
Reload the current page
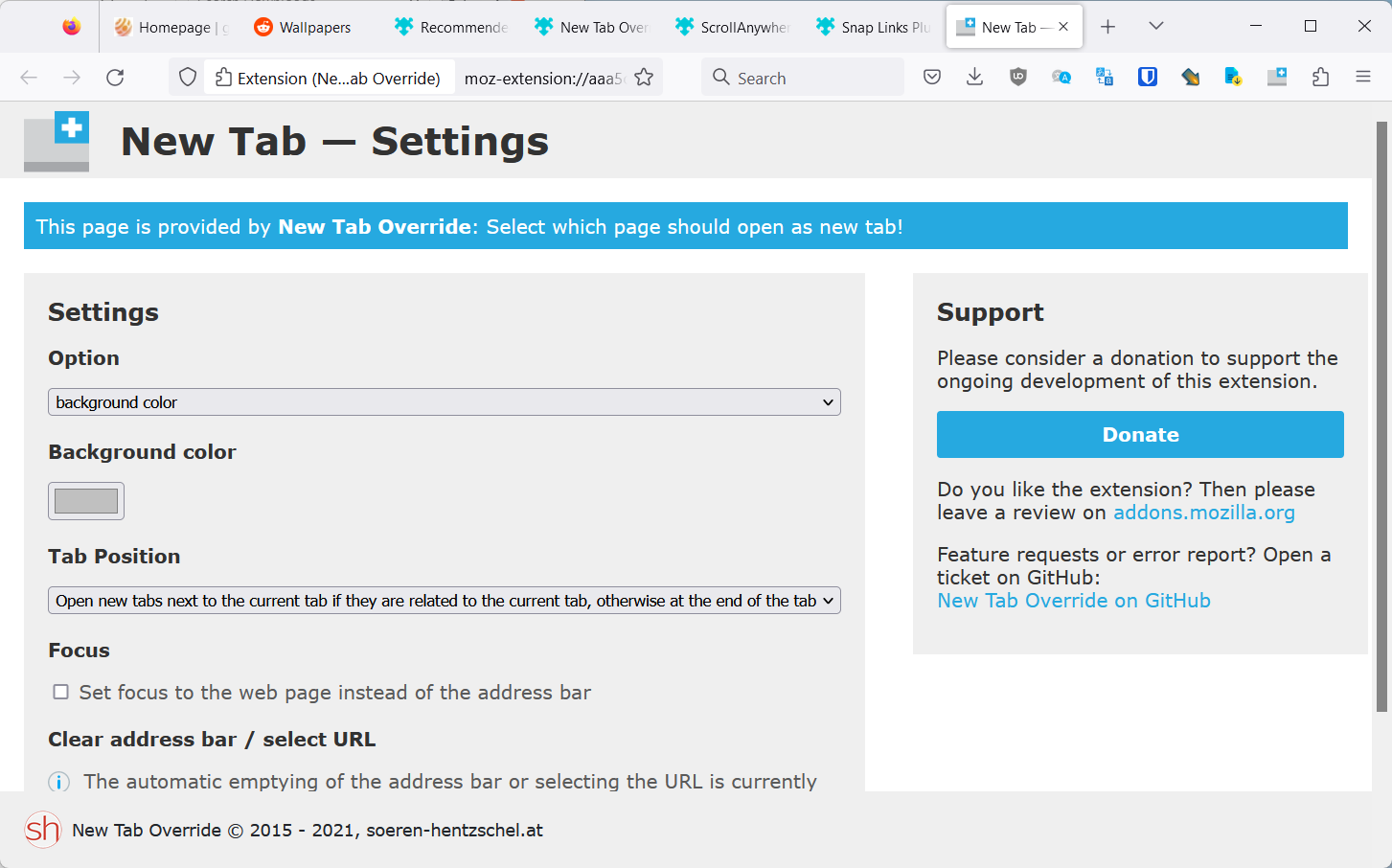point(115,77)
